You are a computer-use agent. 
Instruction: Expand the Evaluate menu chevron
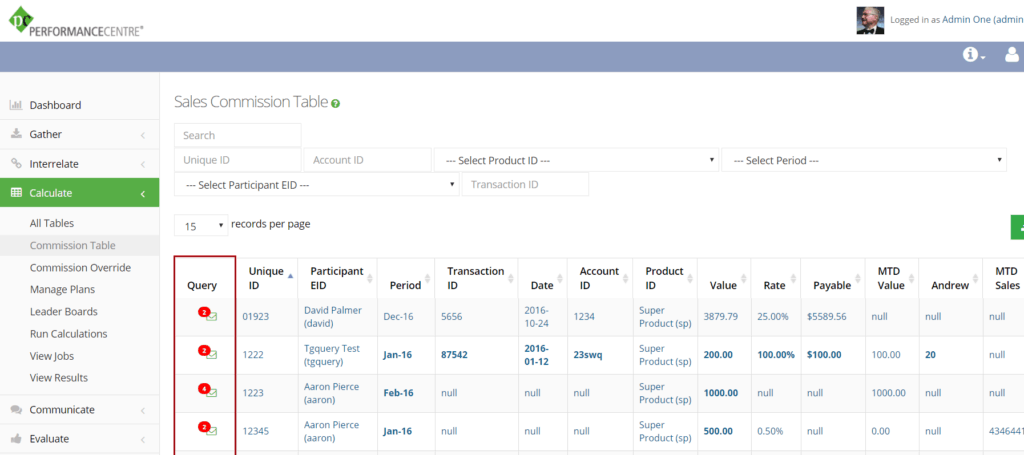coord(142,439)
